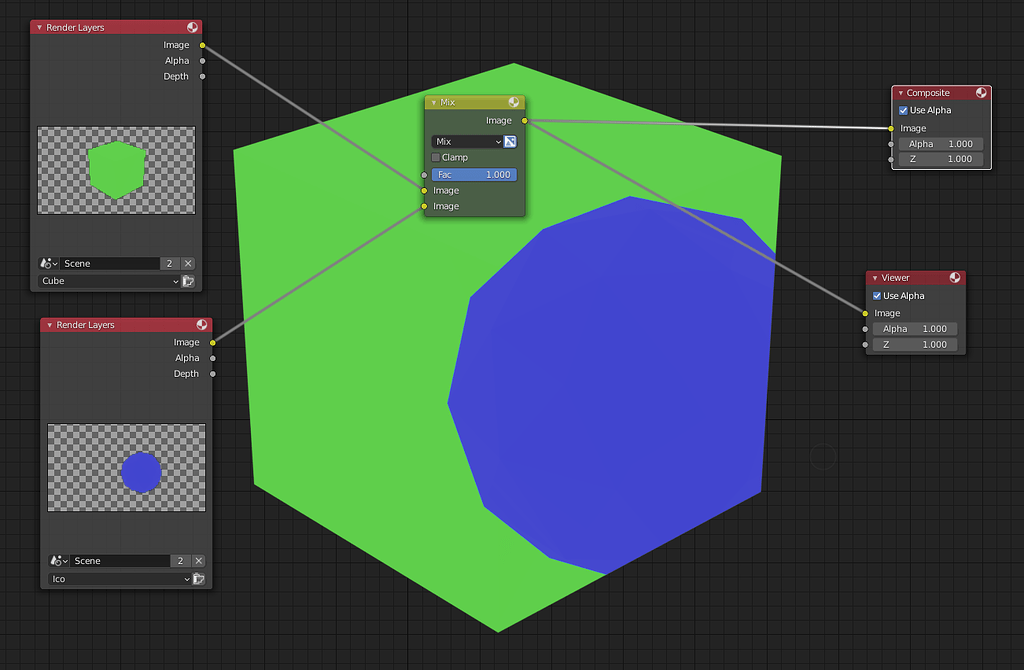
Task: Click render button beside the Cube layer dropdown
Action: 188,281
